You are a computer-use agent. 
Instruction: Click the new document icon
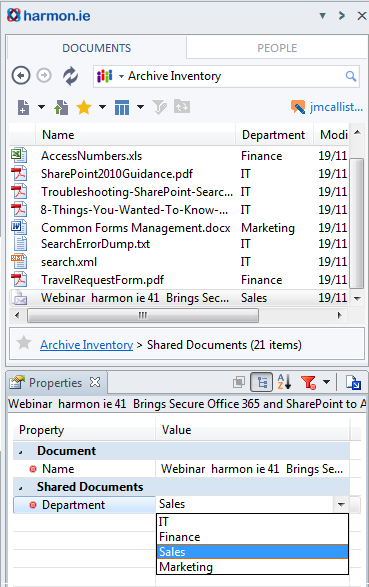(23, 107)
